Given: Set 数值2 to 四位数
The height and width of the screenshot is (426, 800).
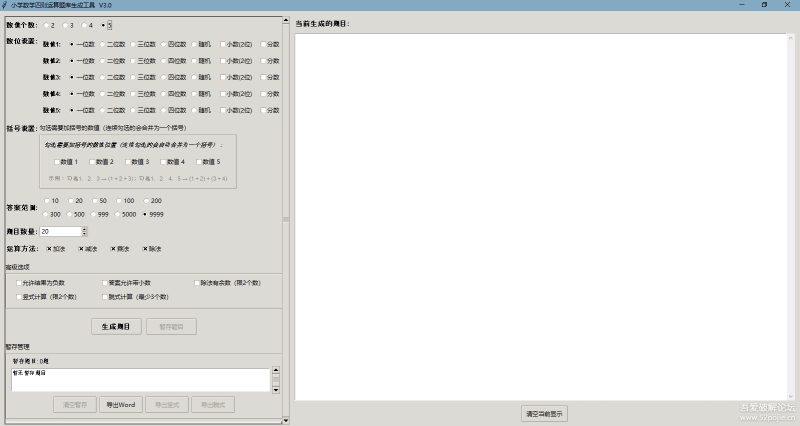Looking at the screenshot, I should click(173, 61).
